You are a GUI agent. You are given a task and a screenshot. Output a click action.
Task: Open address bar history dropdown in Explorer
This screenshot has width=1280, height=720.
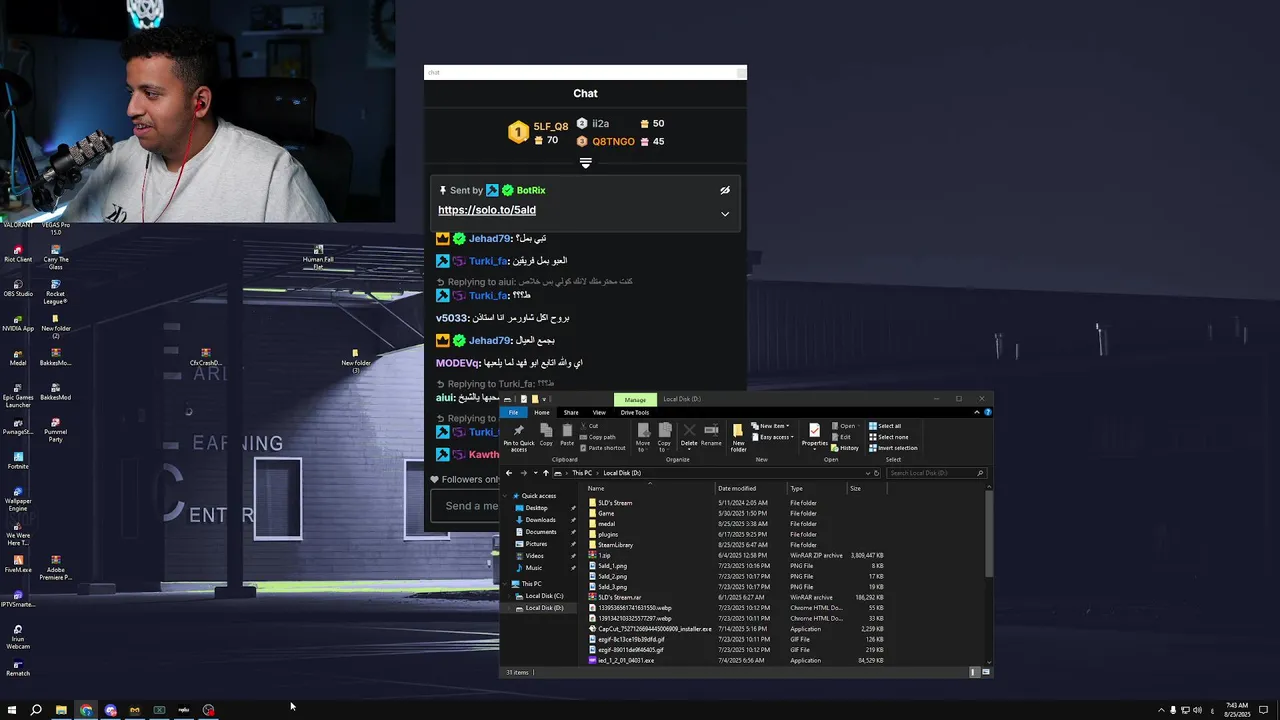[866, 473]
